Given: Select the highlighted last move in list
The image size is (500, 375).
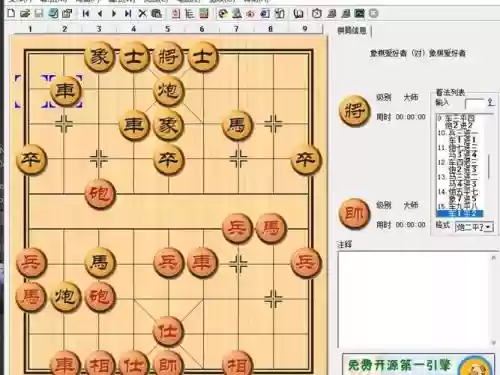Looking at the screenshot, I should point(460,213).
